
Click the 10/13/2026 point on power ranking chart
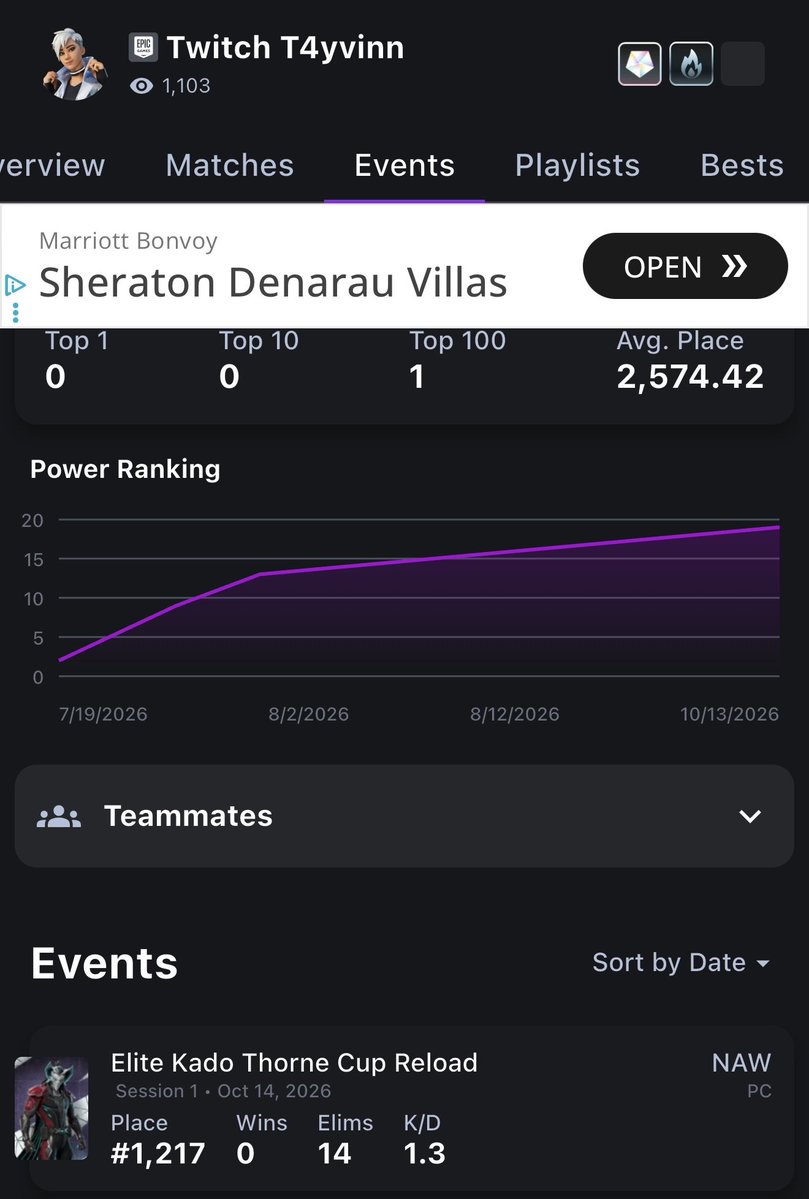[x=778, y=527]
